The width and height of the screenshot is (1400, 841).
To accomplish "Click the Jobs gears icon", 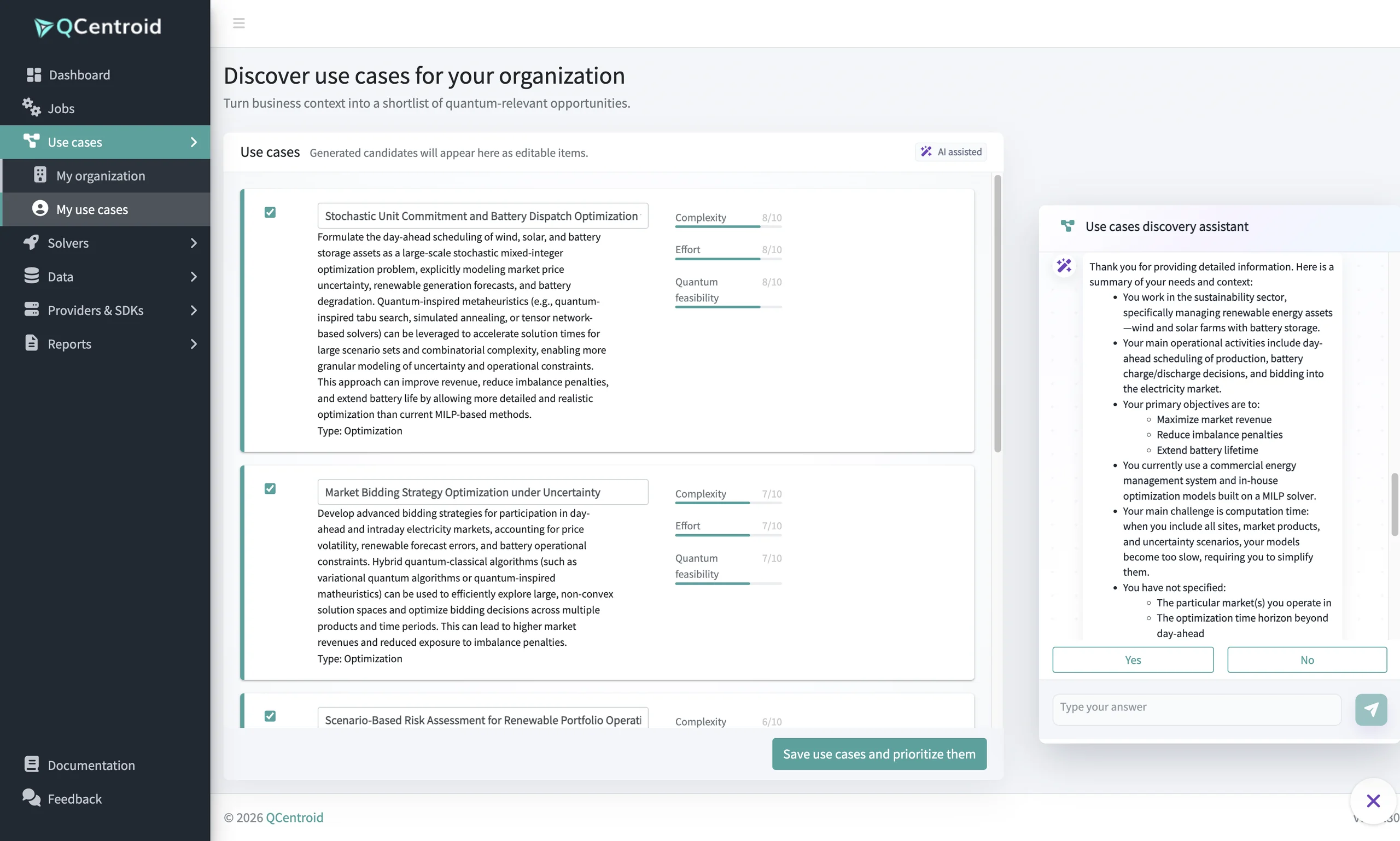I will [x=32, y=108].
